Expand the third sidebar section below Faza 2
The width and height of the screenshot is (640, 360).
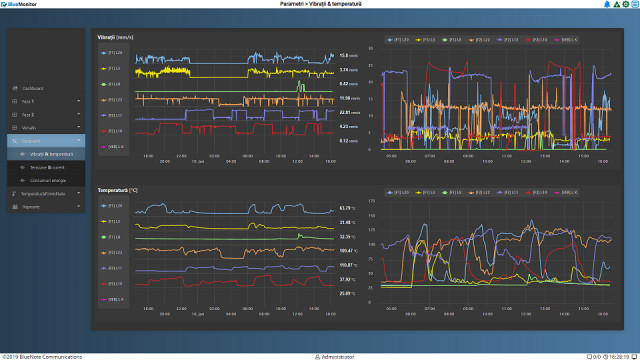46,128
